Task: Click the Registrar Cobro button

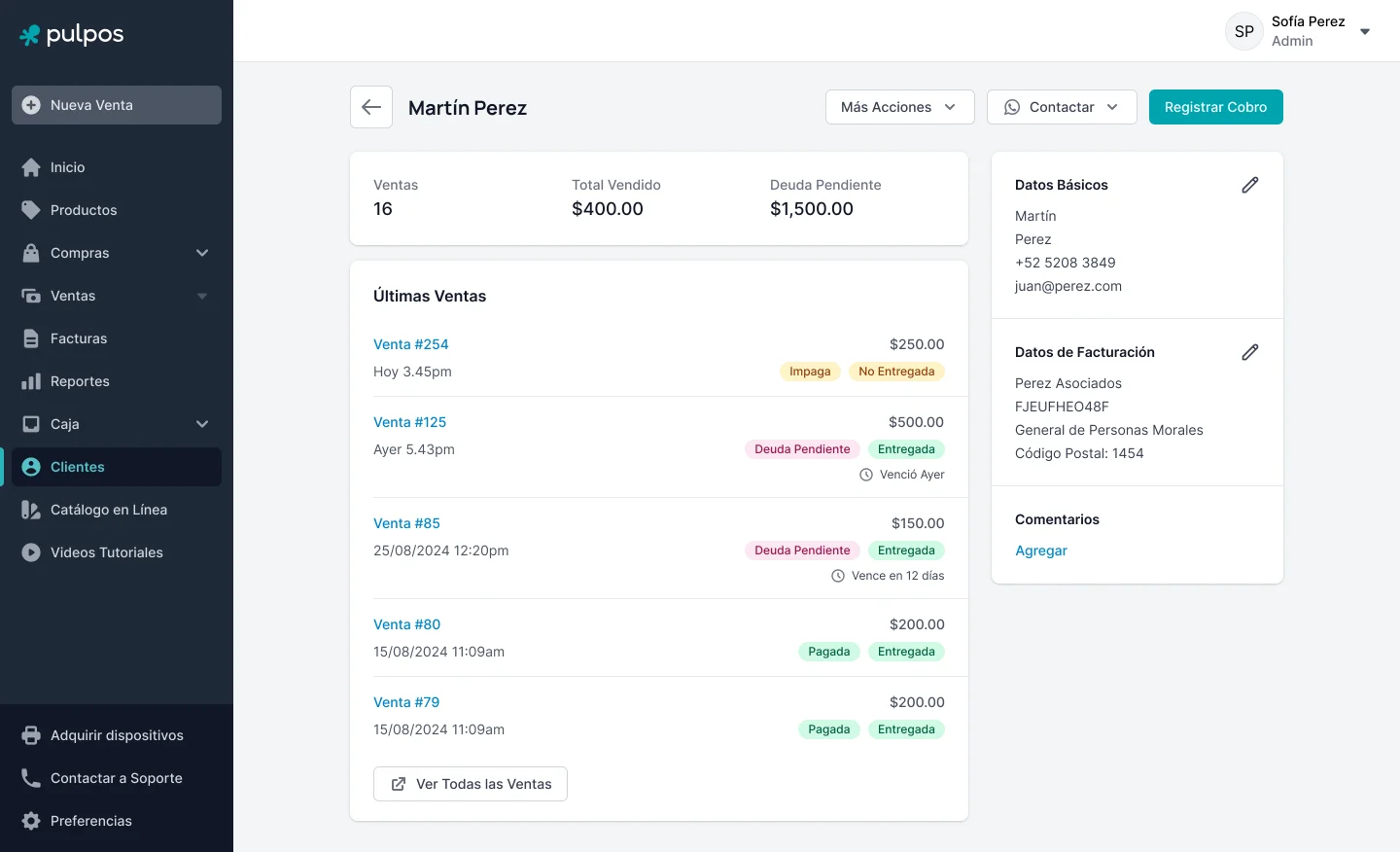Action: 1216,107
